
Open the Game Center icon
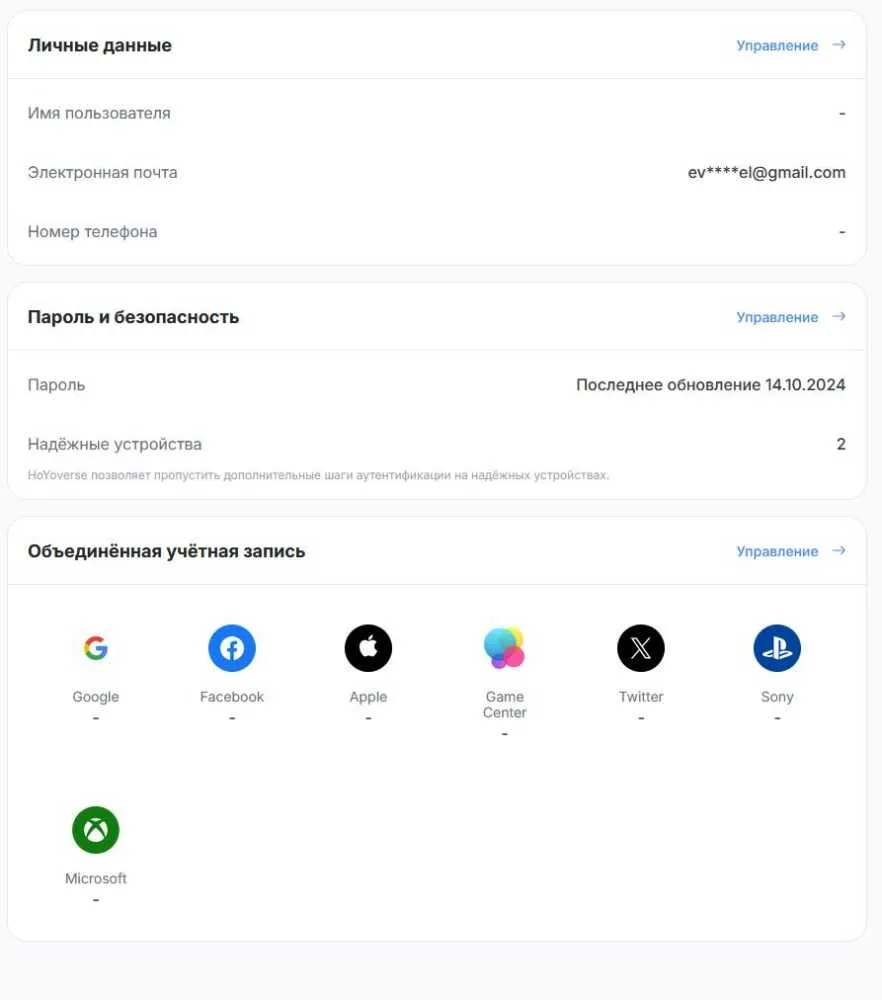click(504, 648)
